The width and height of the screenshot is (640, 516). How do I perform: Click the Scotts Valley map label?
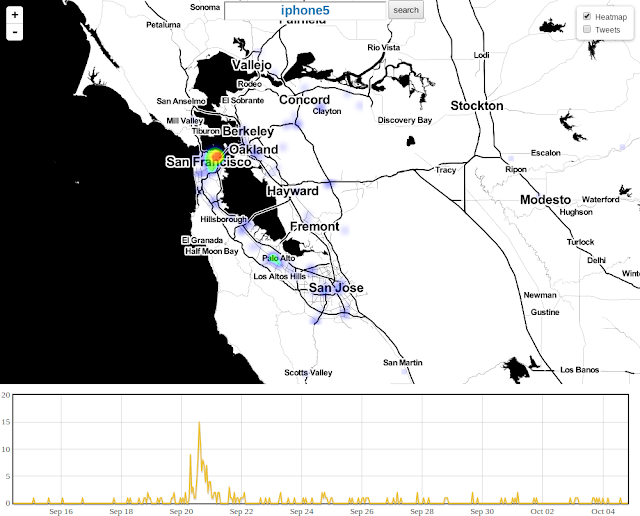pyautogui.click(x=308, y=372)
